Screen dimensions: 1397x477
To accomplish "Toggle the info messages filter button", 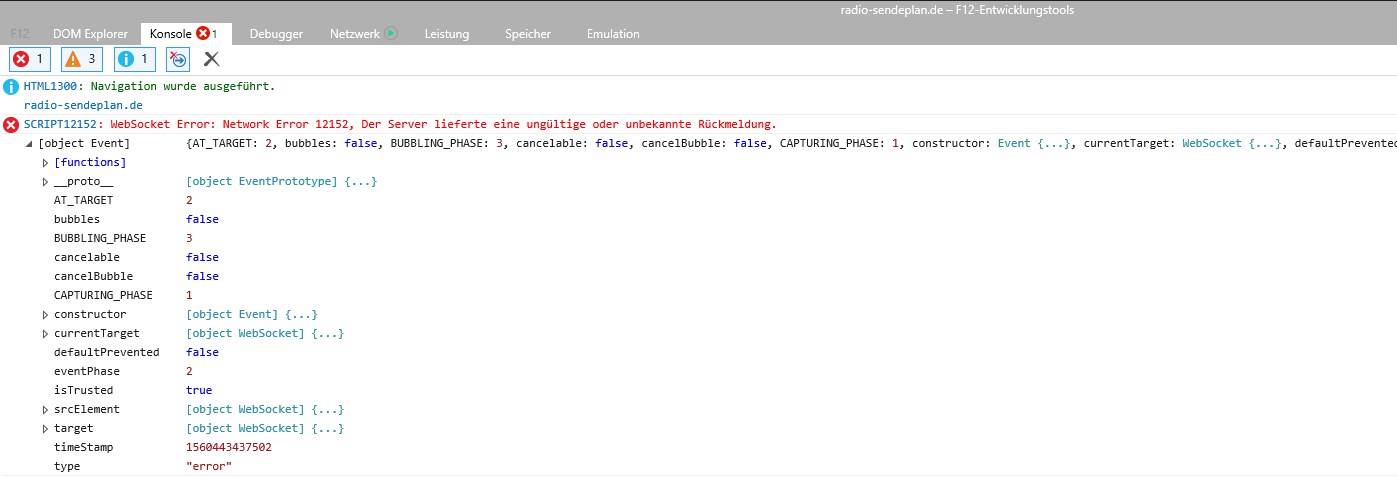I will pyautogui.click(x=134, y=59).
